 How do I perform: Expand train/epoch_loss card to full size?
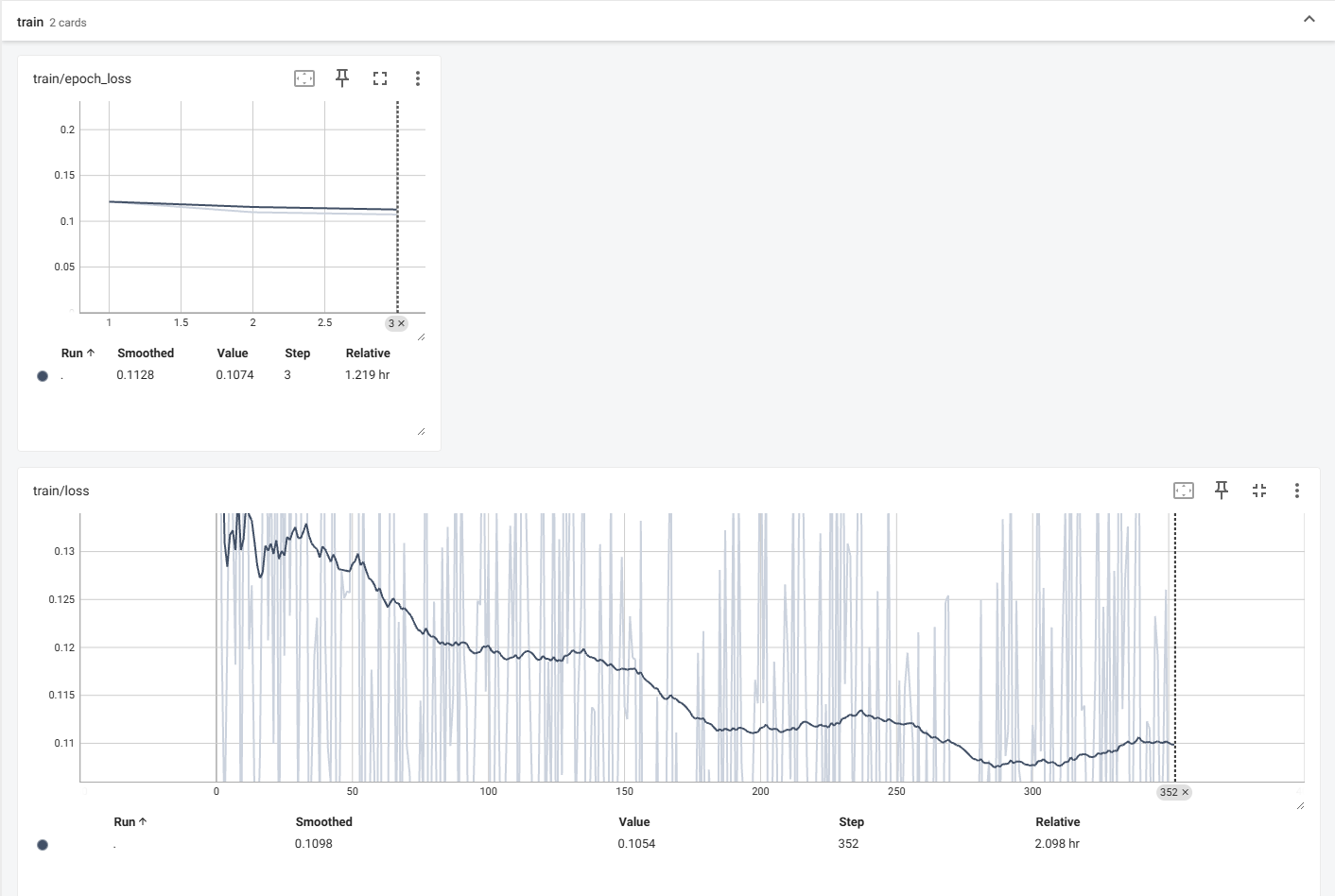380,78
